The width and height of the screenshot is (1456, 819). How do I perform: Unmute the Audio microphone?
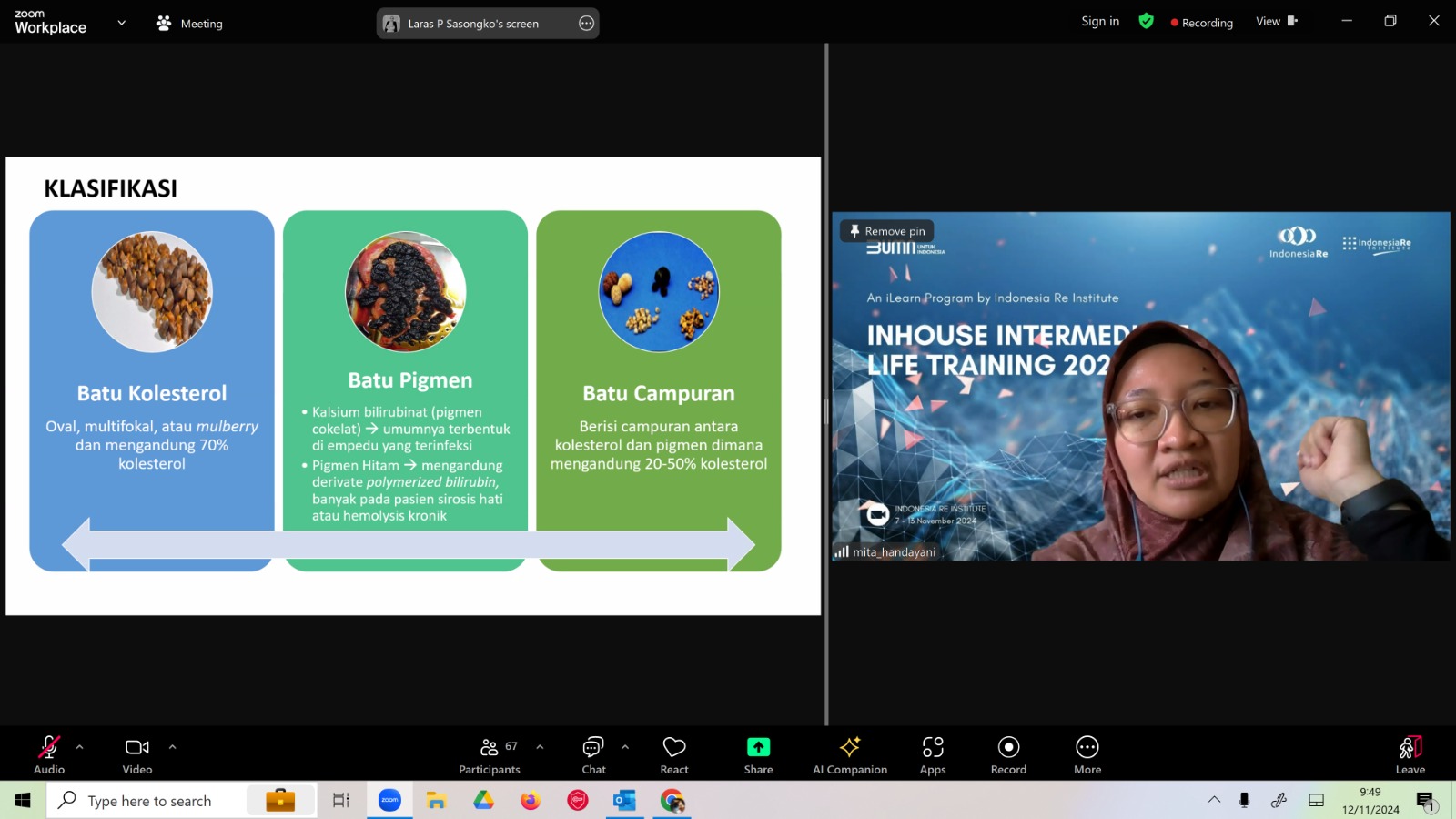[x=49, y=755]
